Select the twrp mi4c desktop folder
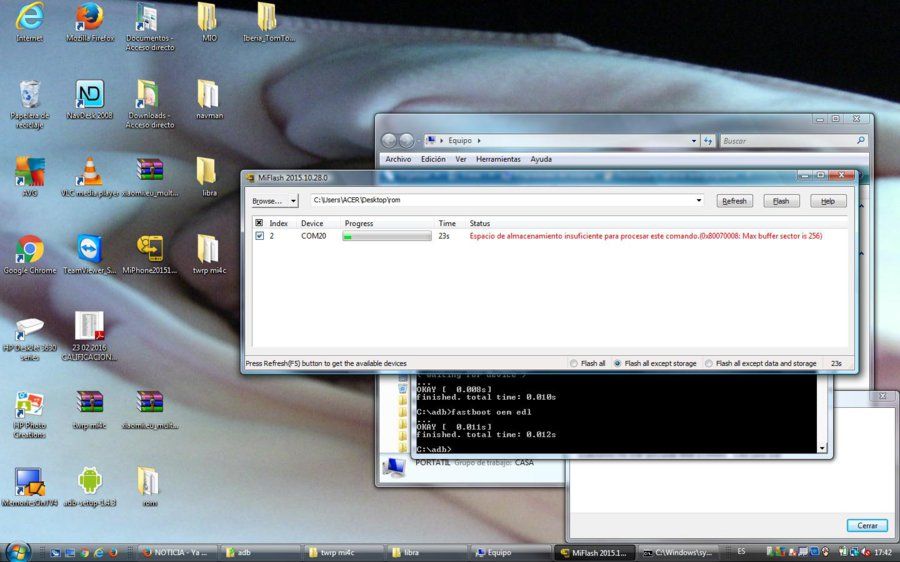Screen dimensions: 900x562 [x=209, y=254]
